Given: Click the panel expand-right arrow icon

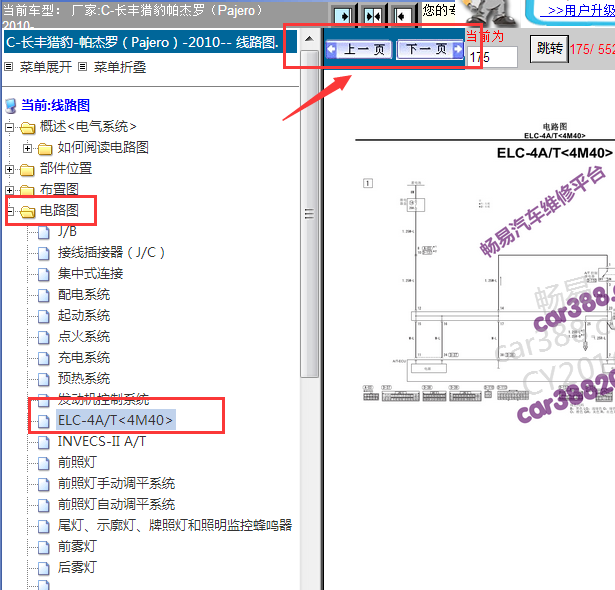Looking at the screenshot, I should [344, 16].
